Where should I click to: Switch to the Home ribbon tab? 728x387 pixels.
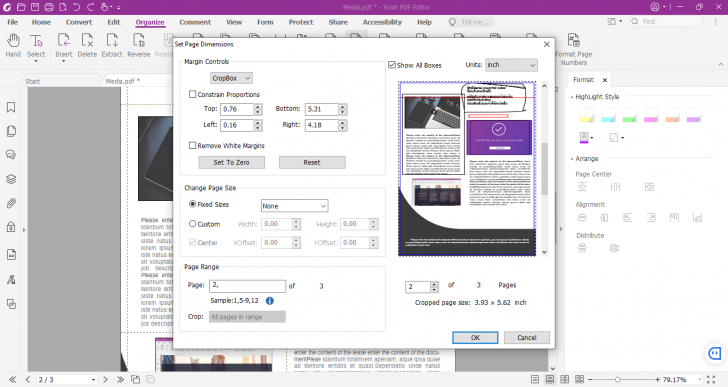[x=41, y=22]
